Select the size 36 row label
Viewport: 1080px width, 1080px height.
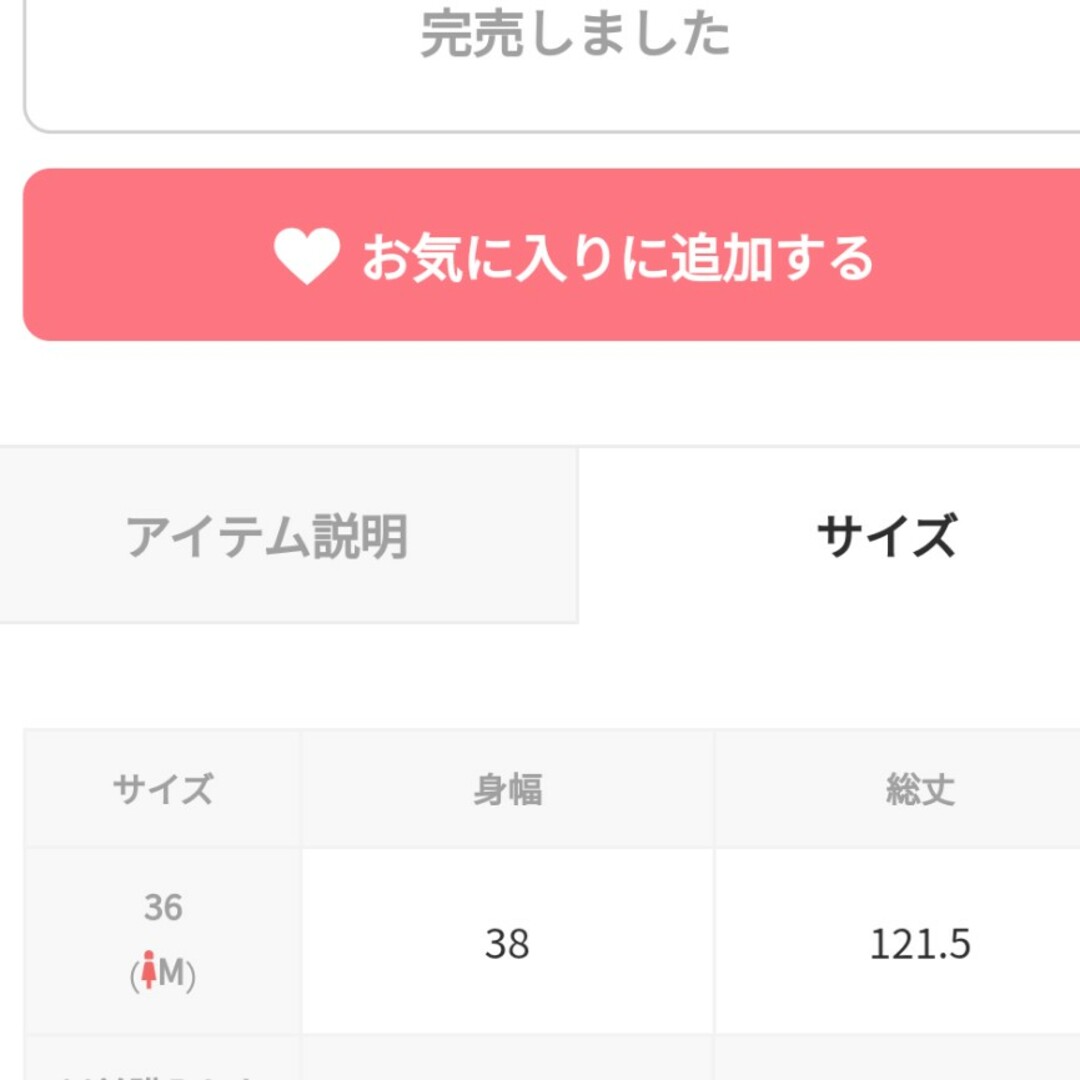pos(163,941)
